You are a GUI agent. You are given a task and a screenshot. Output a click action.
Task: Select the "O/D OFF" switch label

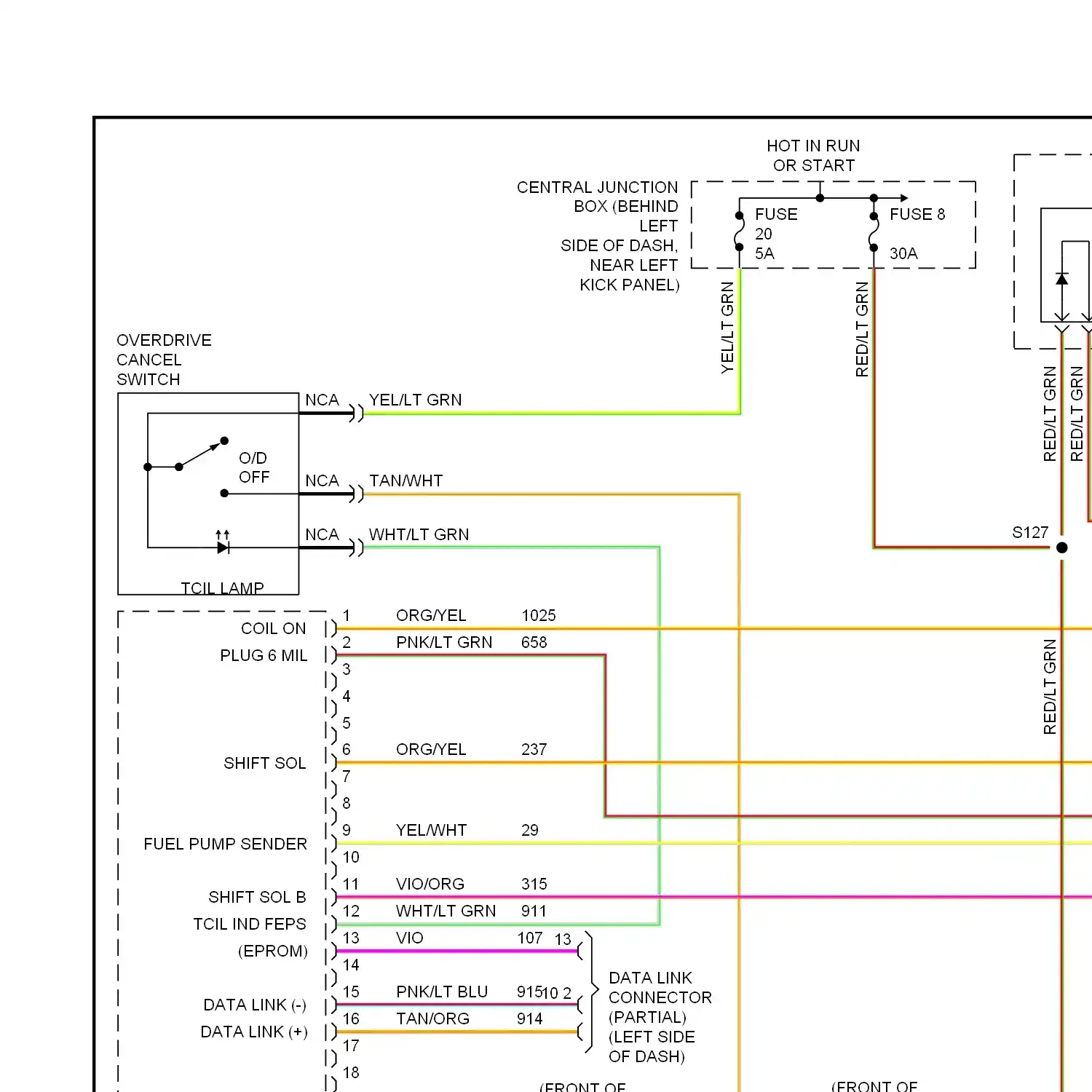[254, 467]
